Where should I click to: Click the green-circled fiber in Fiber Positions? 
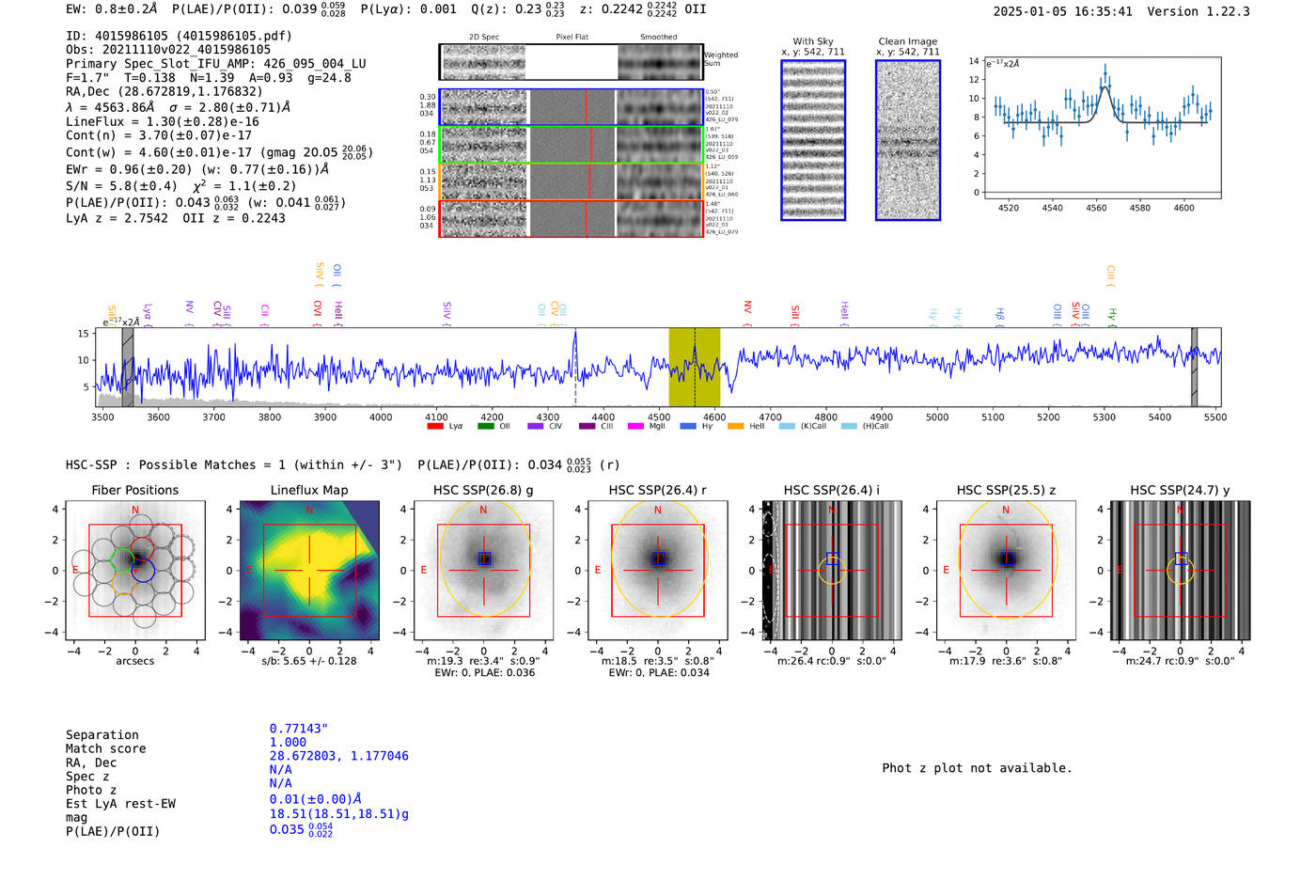pos(123,559)
